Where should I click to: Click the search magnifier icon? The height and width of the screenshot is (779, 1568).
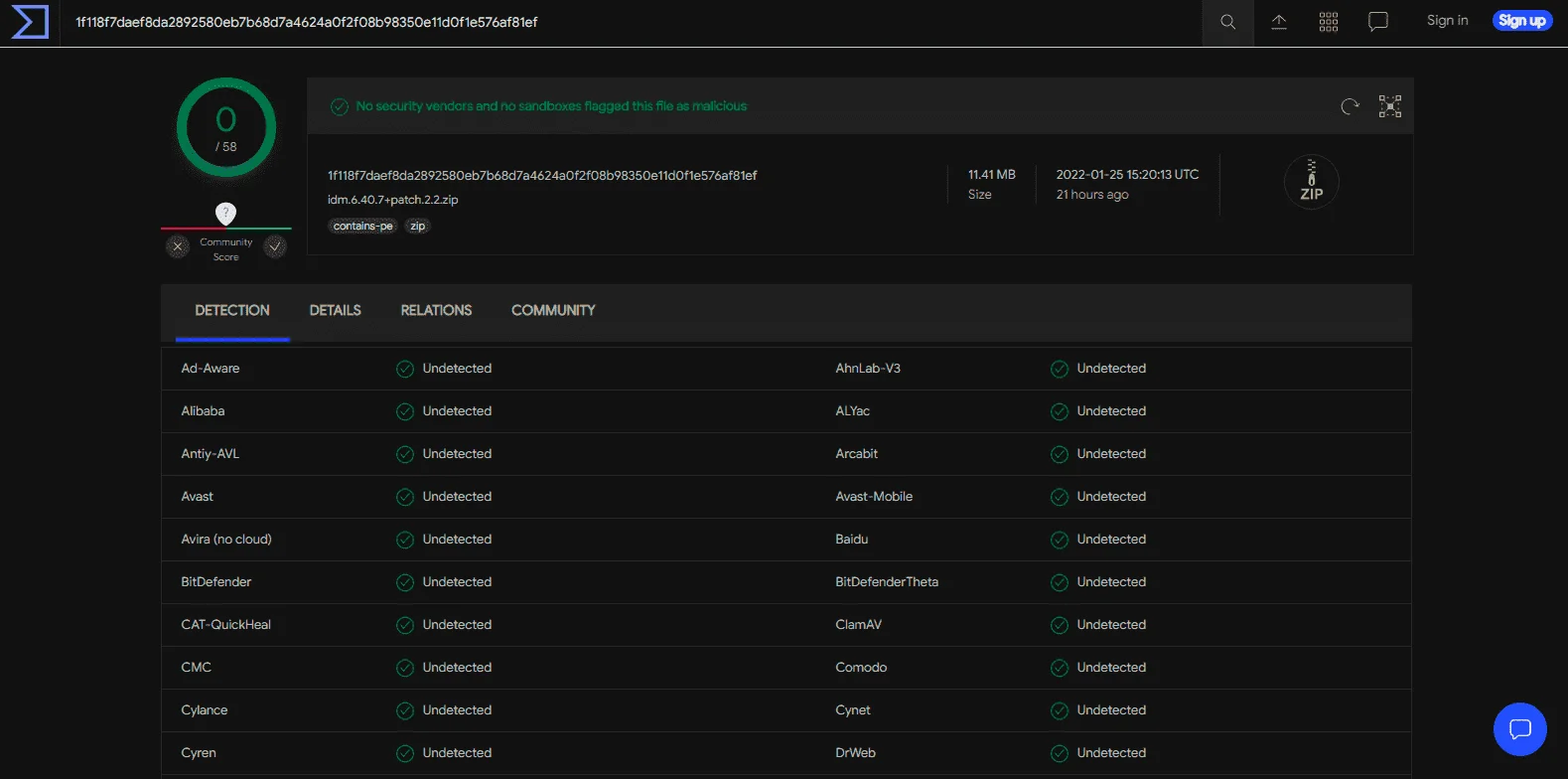(1228, 22)
